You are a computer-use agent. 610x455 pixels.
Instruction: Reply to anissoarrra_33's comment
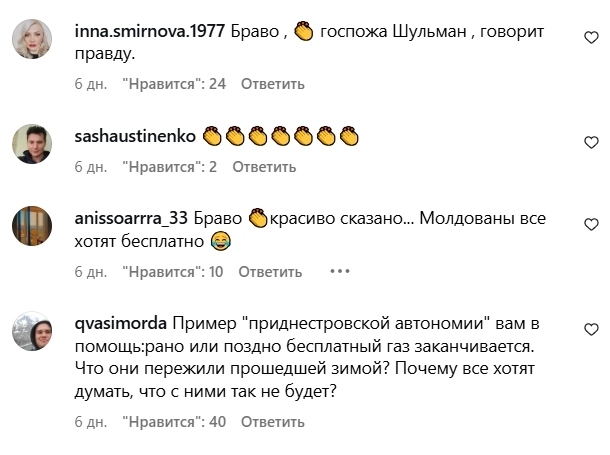tap(270, 271)
